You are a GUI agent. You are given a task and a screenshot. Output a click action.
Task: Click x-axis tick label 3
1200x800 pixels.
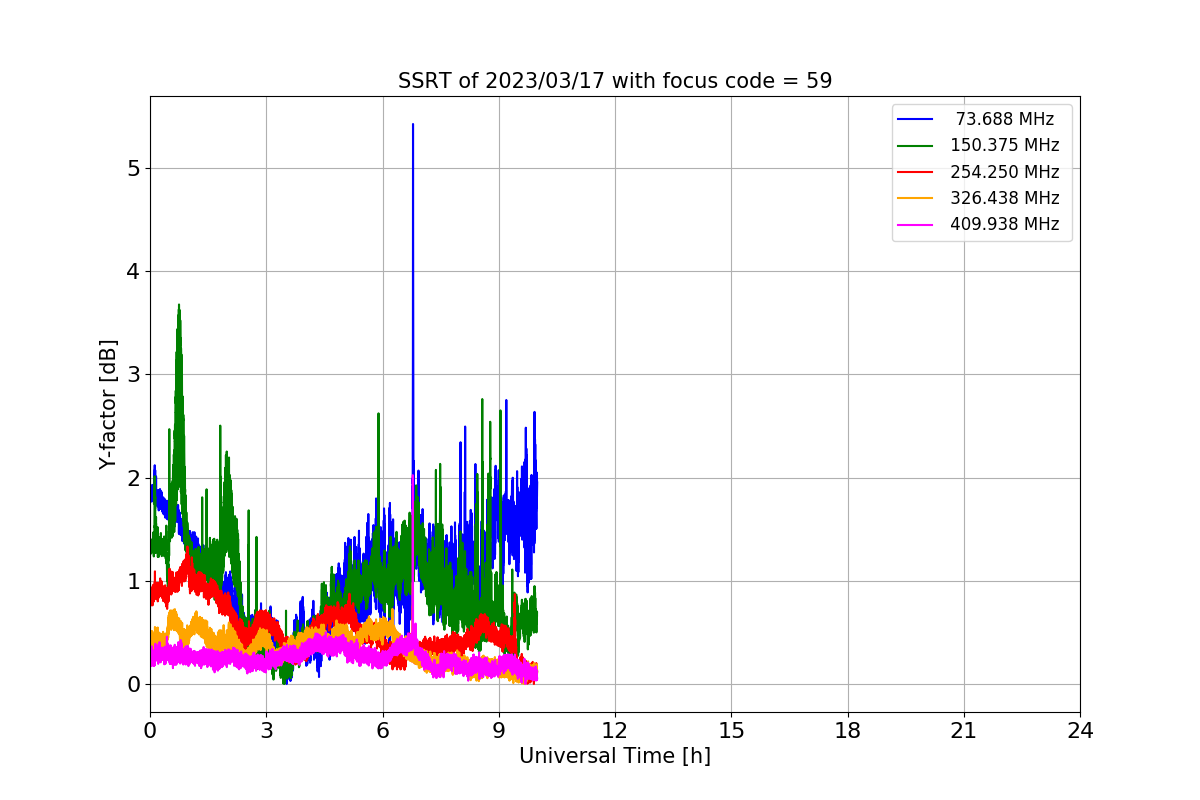click(x=266, y=731)
